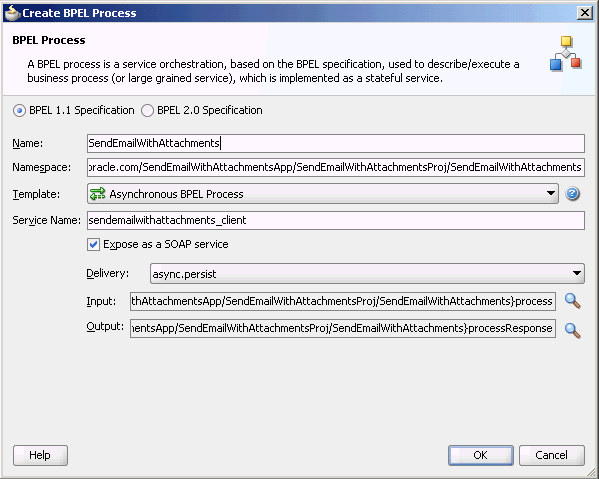
Task: Uncheck Expose as a SOAP service
Action: tap(93, 244)
